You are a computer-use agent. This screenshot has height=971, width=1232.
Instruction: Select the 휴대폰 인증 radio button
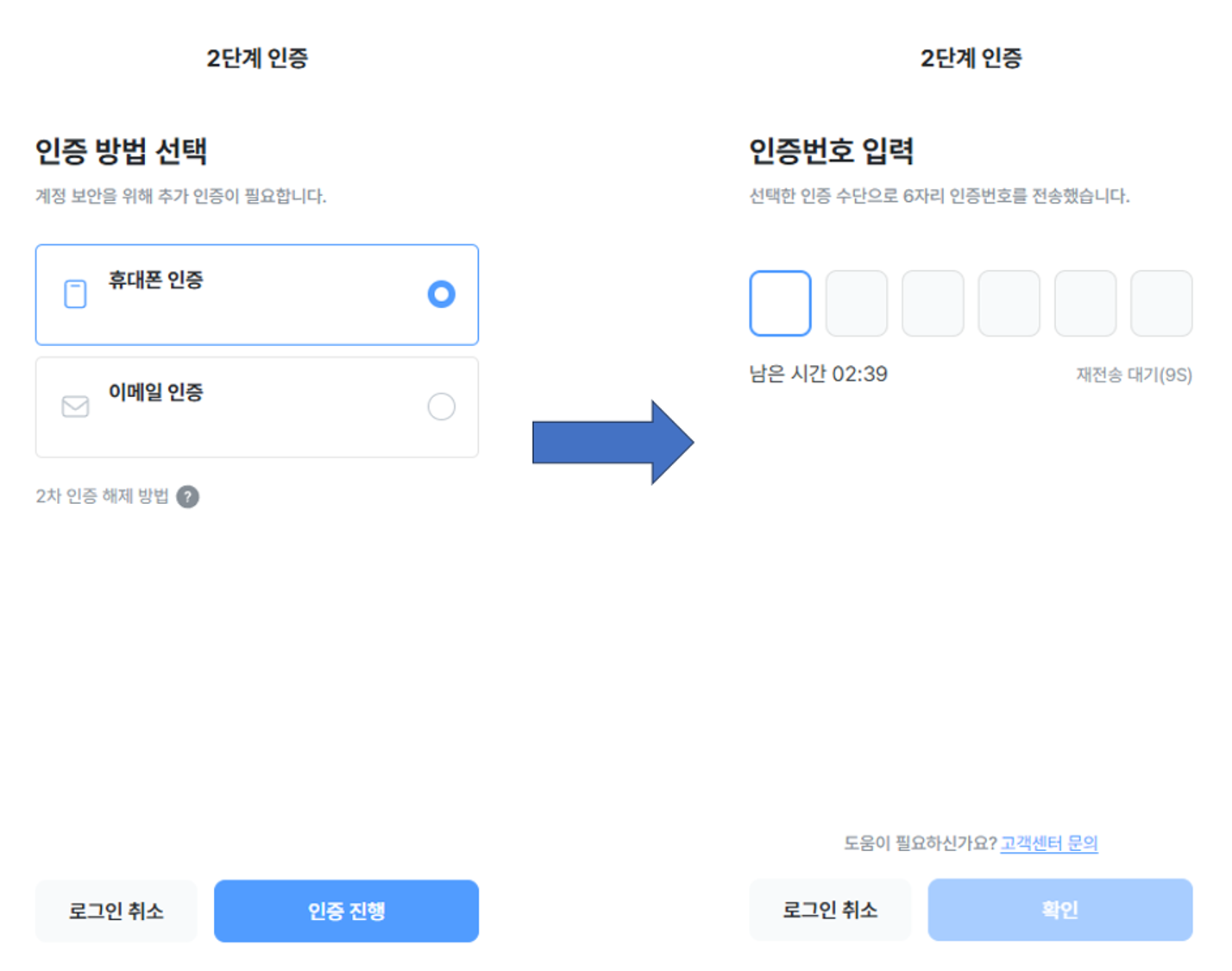coord(443,293)
